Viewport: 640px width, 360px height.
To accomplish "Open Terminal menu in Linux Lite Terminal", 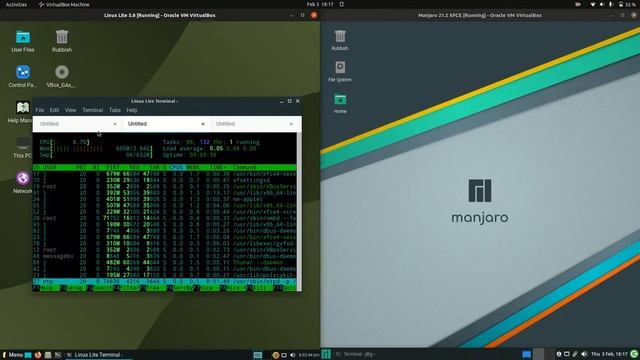I will pos(93,110).
